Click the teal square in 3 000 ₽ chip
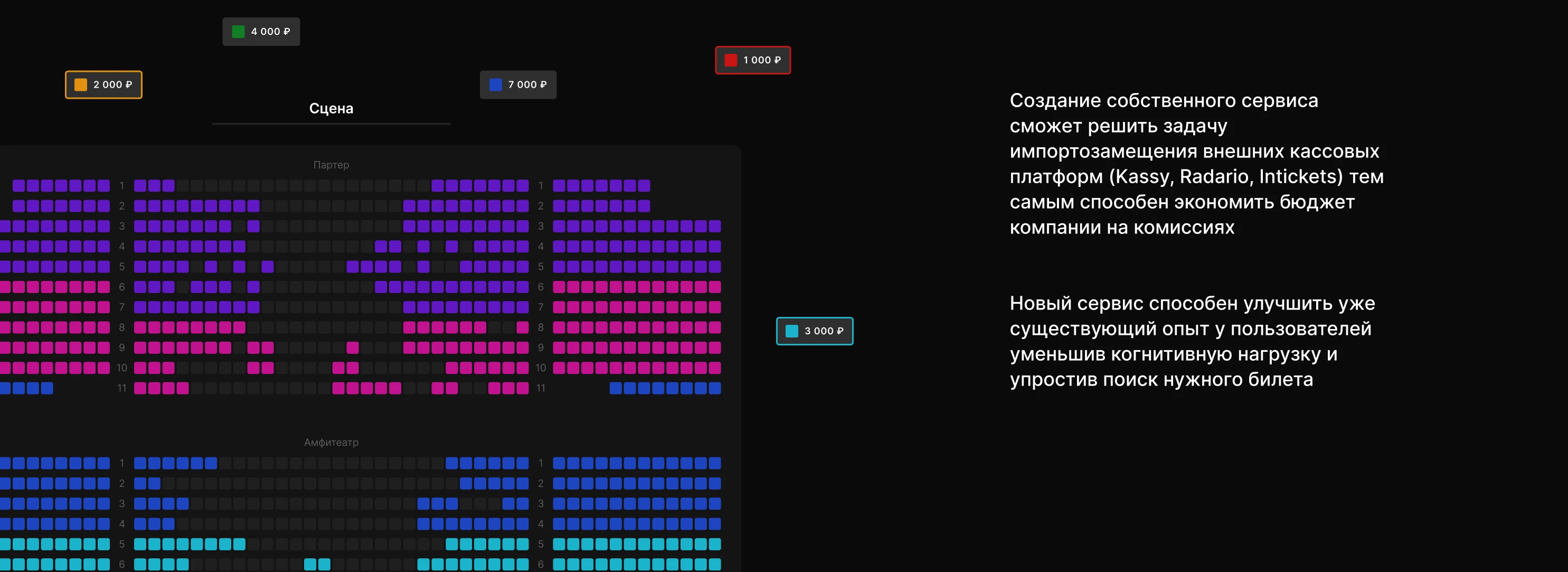The height and width of the screenshot is (572, 1568). [x=792, y=331]
